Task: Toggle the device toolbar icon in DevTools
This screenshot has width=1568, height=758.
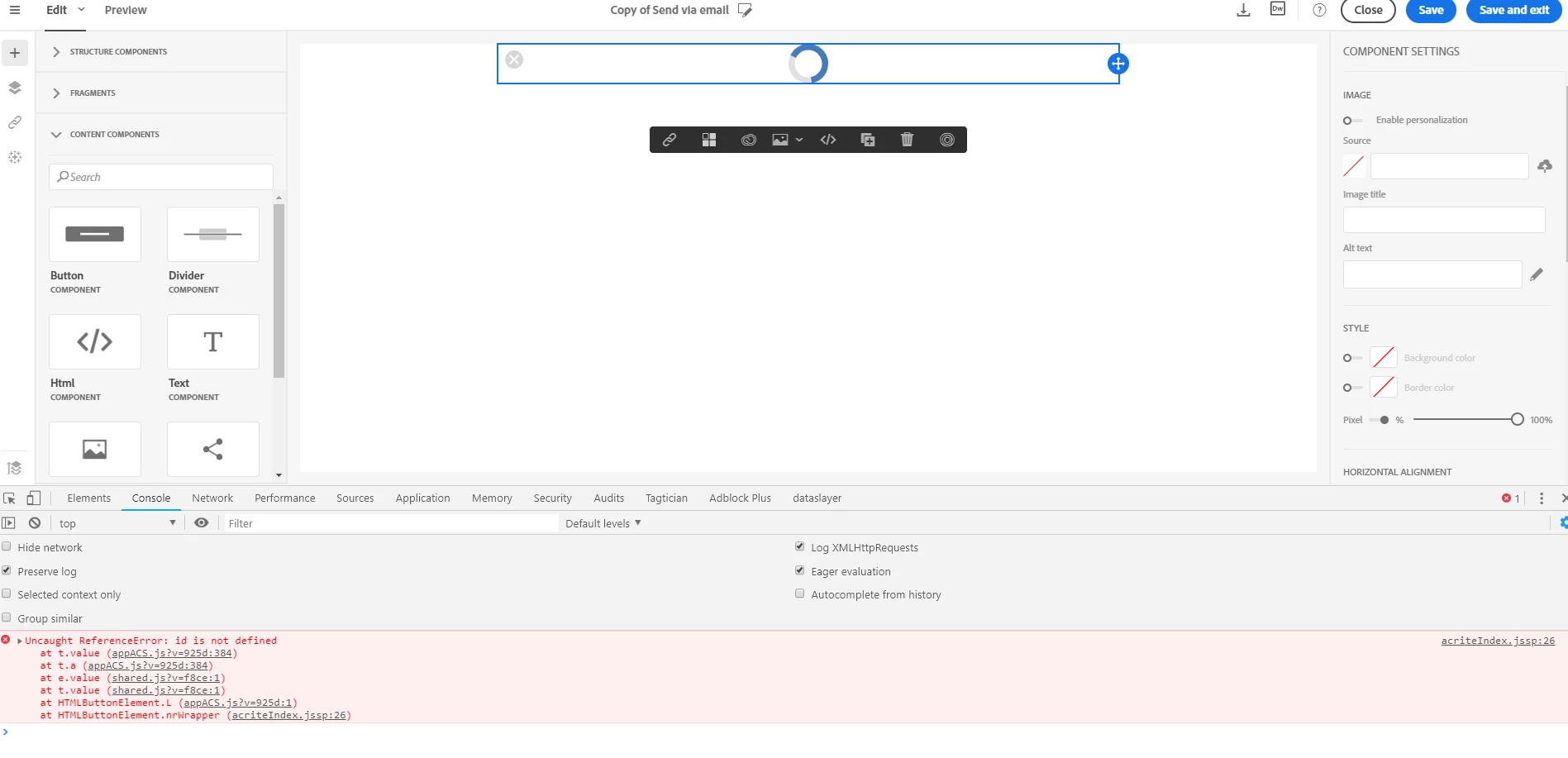Action: click(34, 498)
